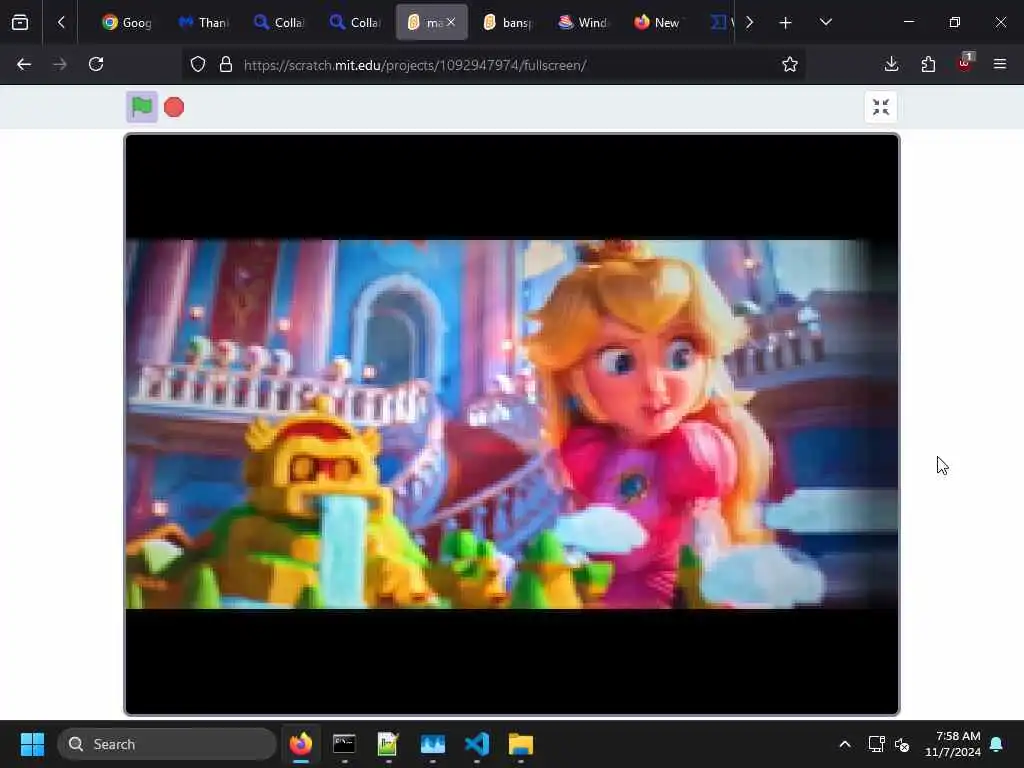Switch to first Colla tab
Image resolution: width=1024 pixels, height=768 pixels.
point(279,23)
